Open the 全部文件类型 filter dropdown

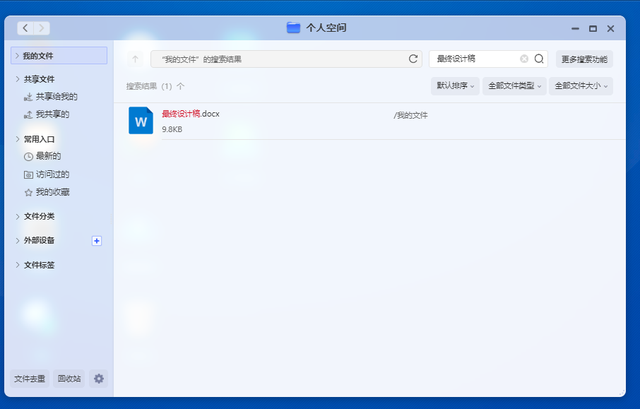point(514,86)
